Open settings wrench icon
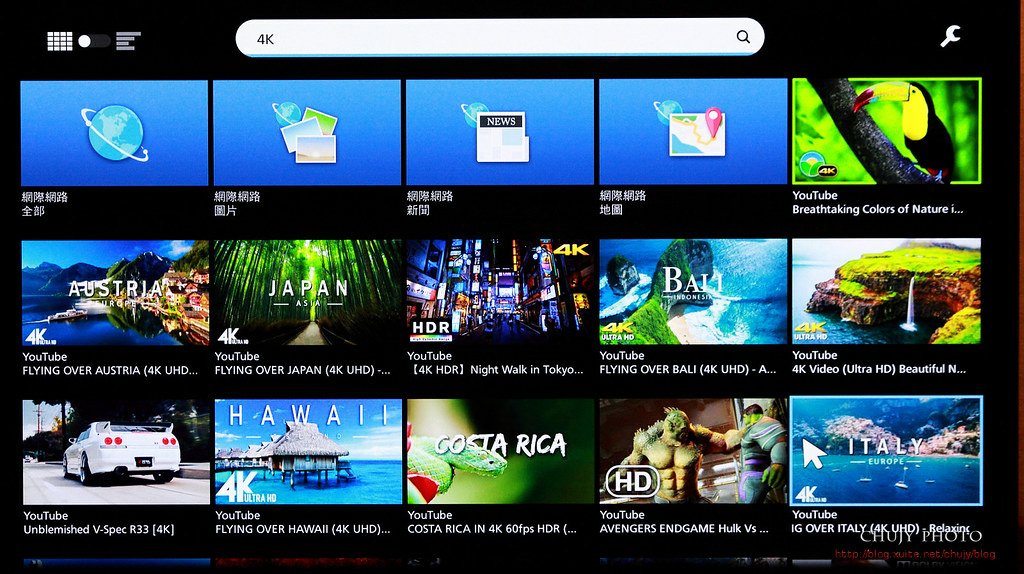The width and height of the screenshot is (1024, 574). click(x=950, y=36)
